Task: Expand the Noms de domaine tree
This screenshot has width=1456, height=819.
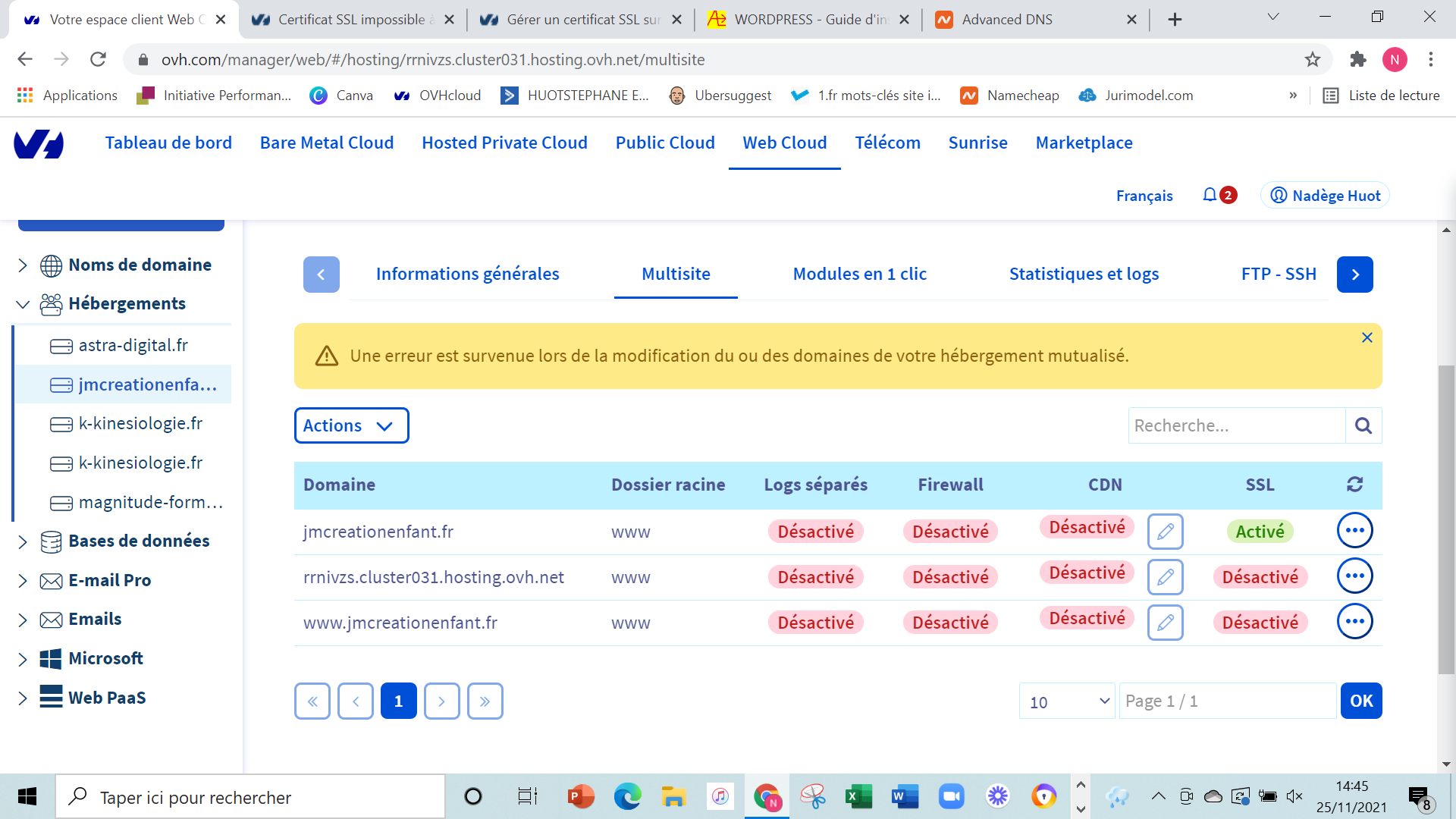Action: click(23, 265)
